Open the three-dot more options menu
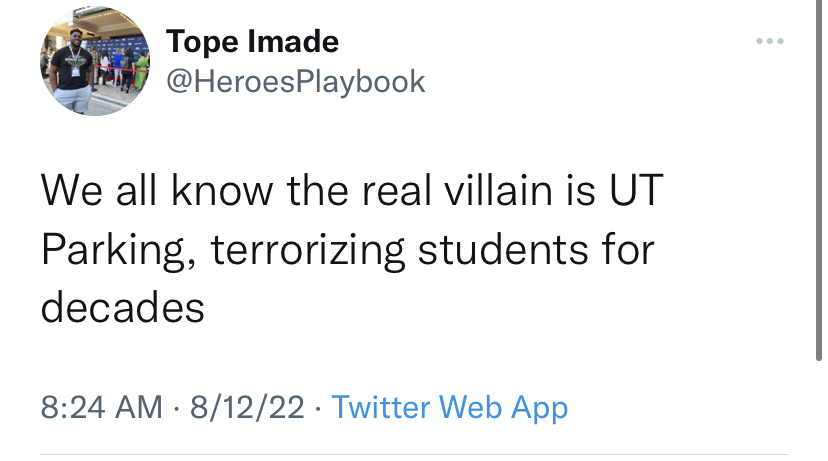Viewport: 828px width, 461px height. click(x=769, y=41)
